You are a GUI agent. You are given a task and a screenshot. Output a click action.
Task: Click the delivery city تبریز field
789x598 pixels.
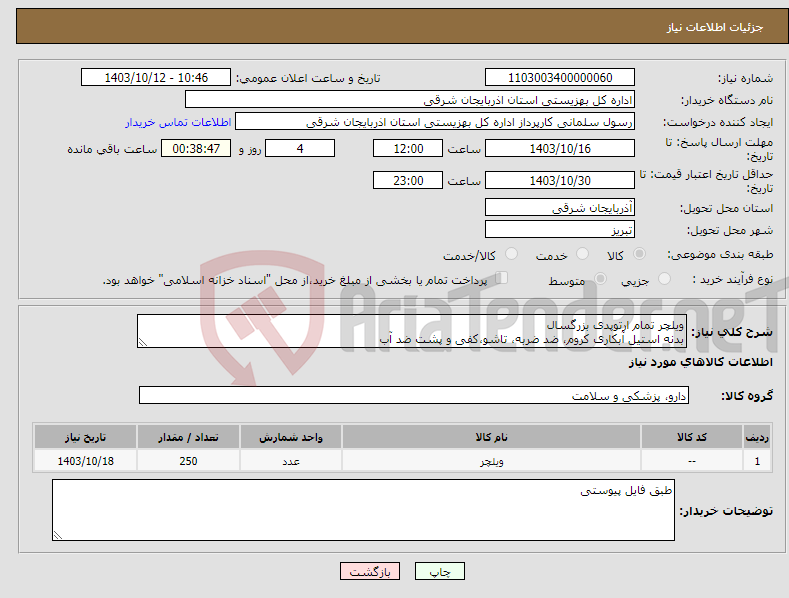click(560, 230)
